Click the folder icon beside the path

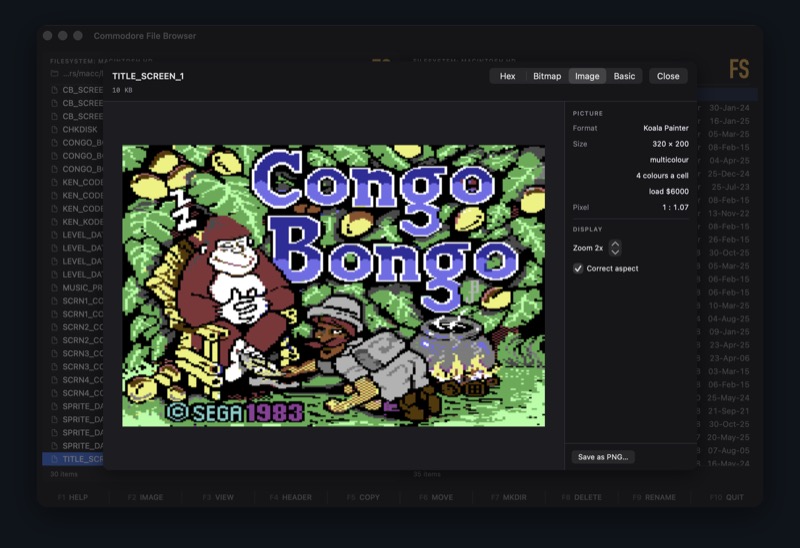click(55, 74)
